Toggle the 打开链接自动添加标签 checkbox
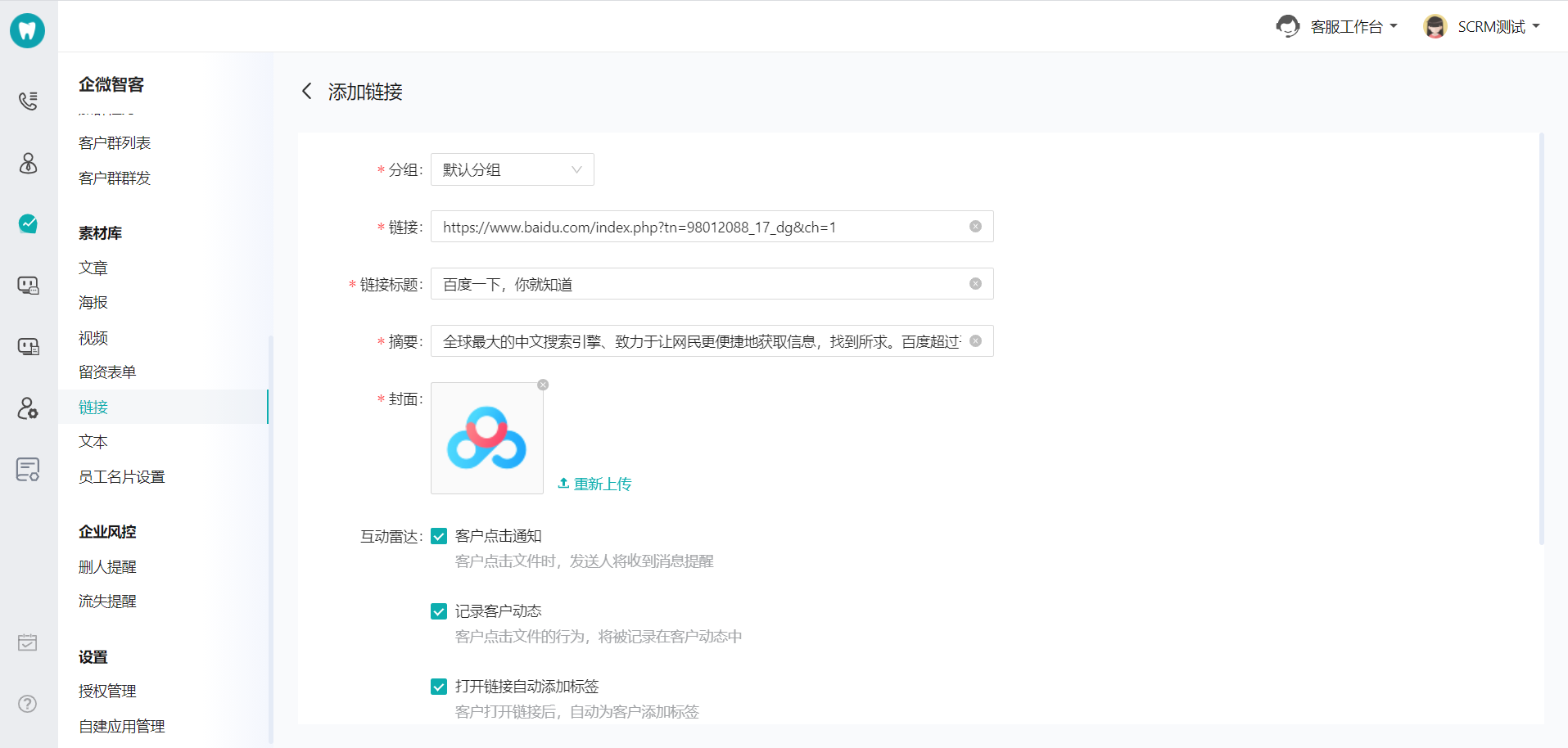This screenshot has height=748, width=1568. tap(439, 687)
